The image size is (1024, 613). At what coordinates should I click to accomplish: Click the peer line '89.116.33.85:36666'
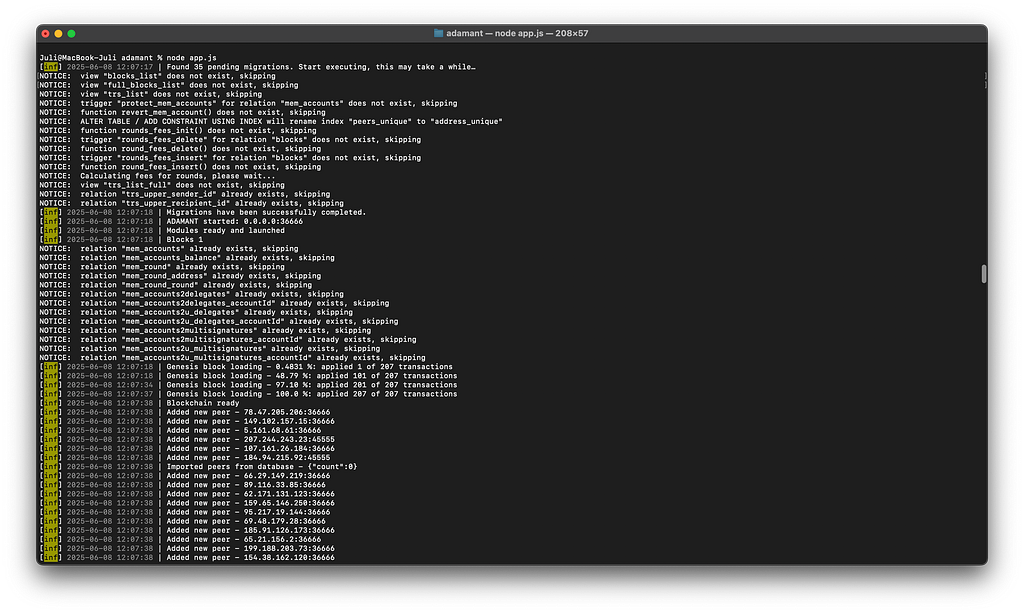coord(182,486)
